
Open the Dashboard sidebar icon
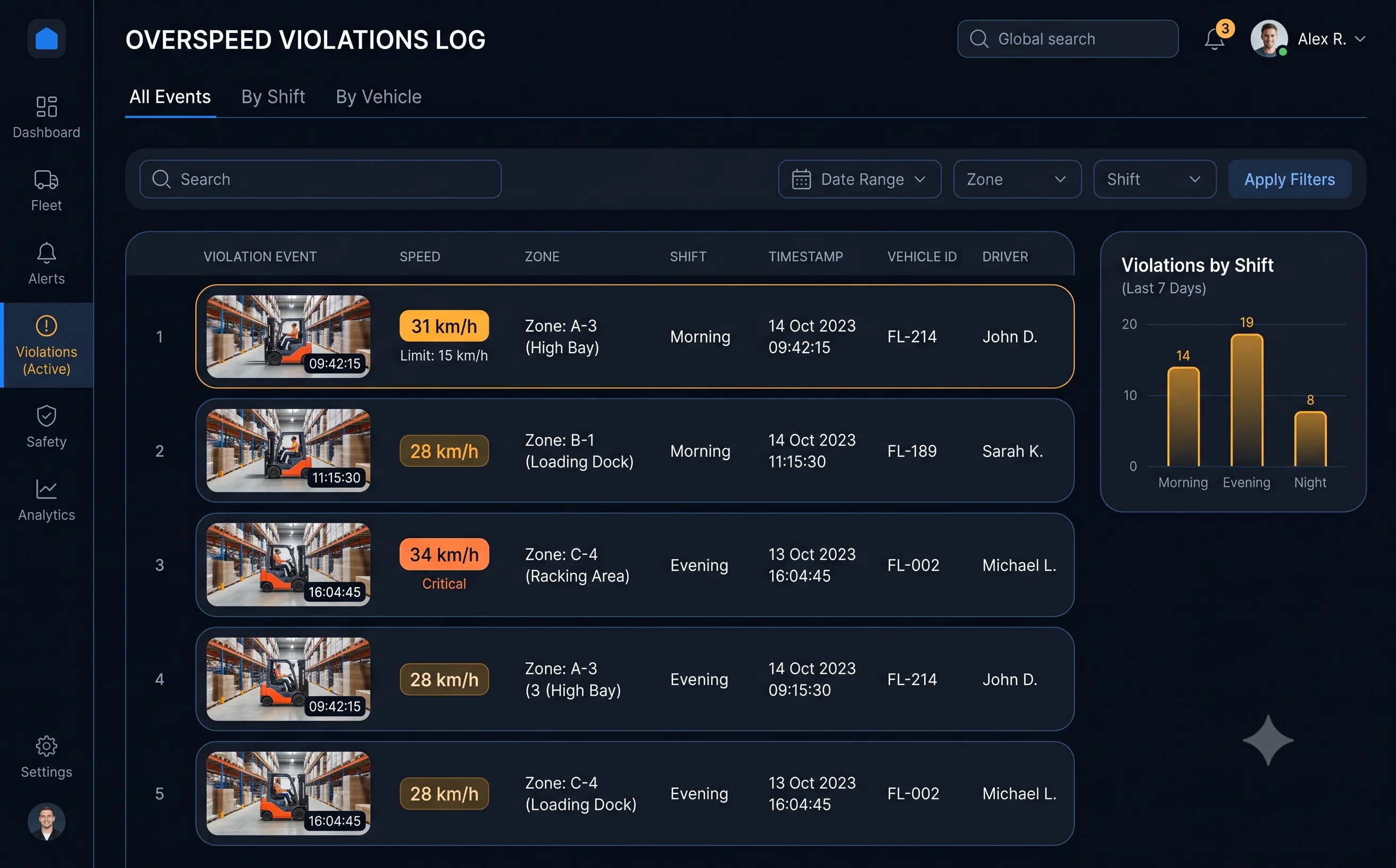(46, 107)
